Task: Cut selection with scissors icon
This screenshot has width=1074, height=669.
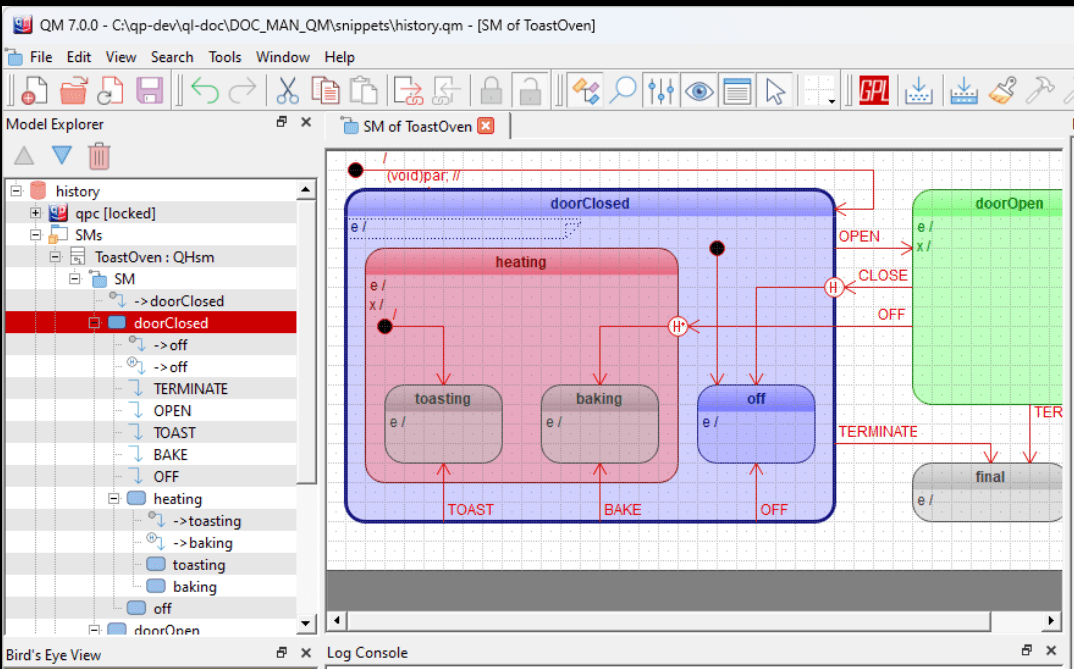Action: point(288,90)
